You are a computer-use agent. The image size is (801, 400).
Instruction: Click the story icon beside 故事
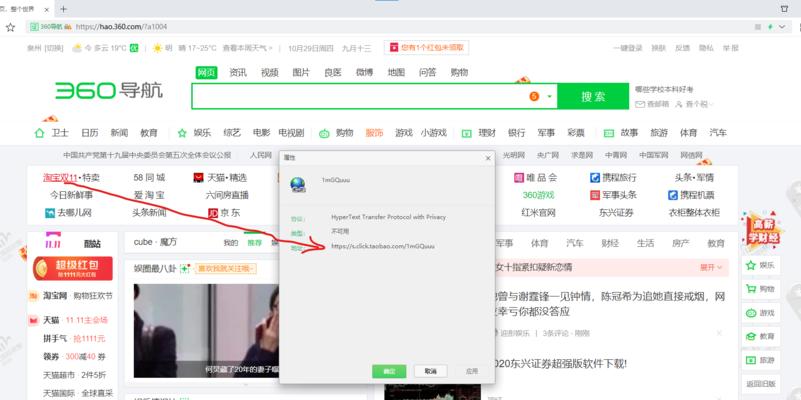tap(608, 133)
